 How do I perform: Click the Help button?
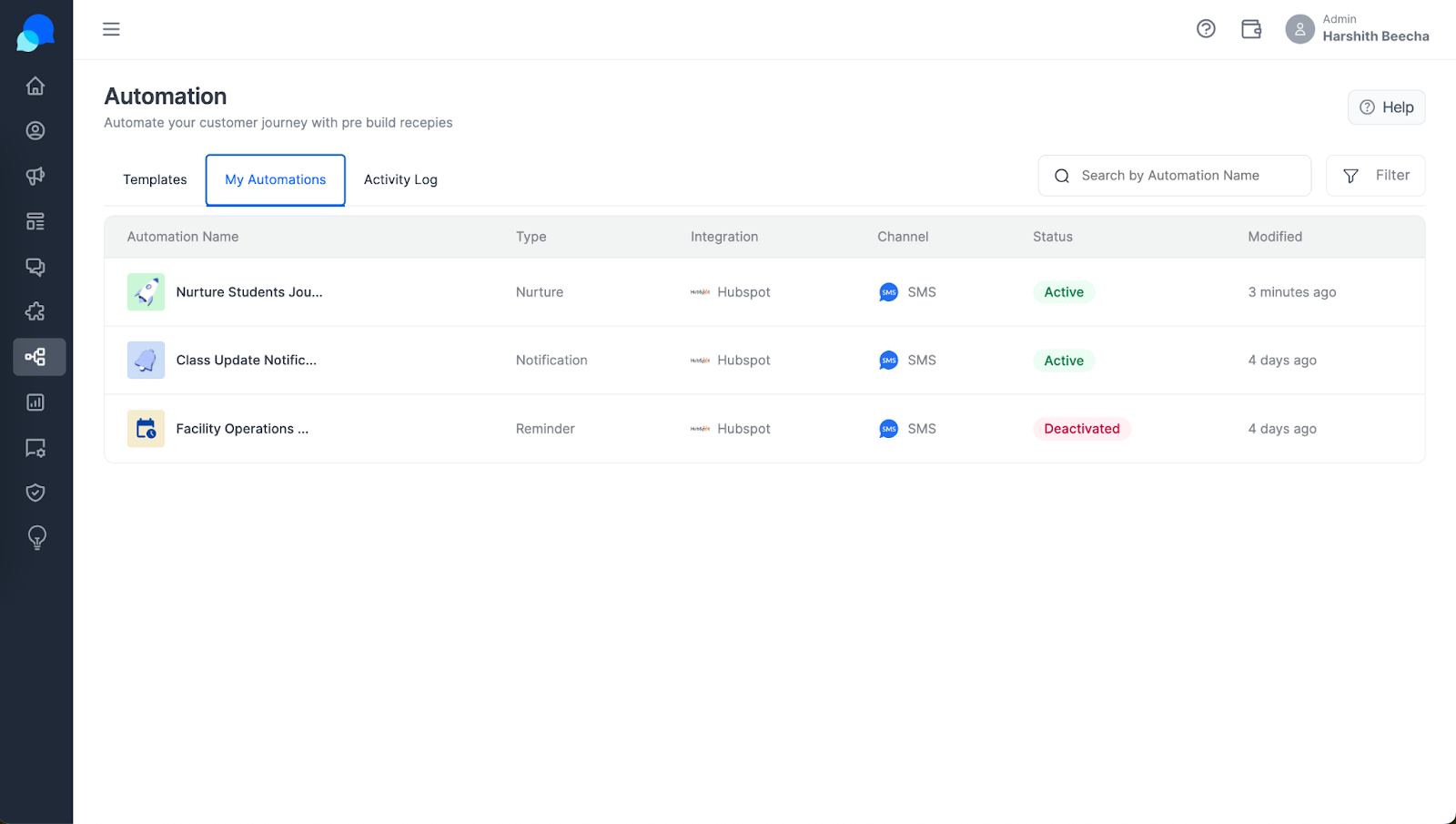pos(1386,107)
